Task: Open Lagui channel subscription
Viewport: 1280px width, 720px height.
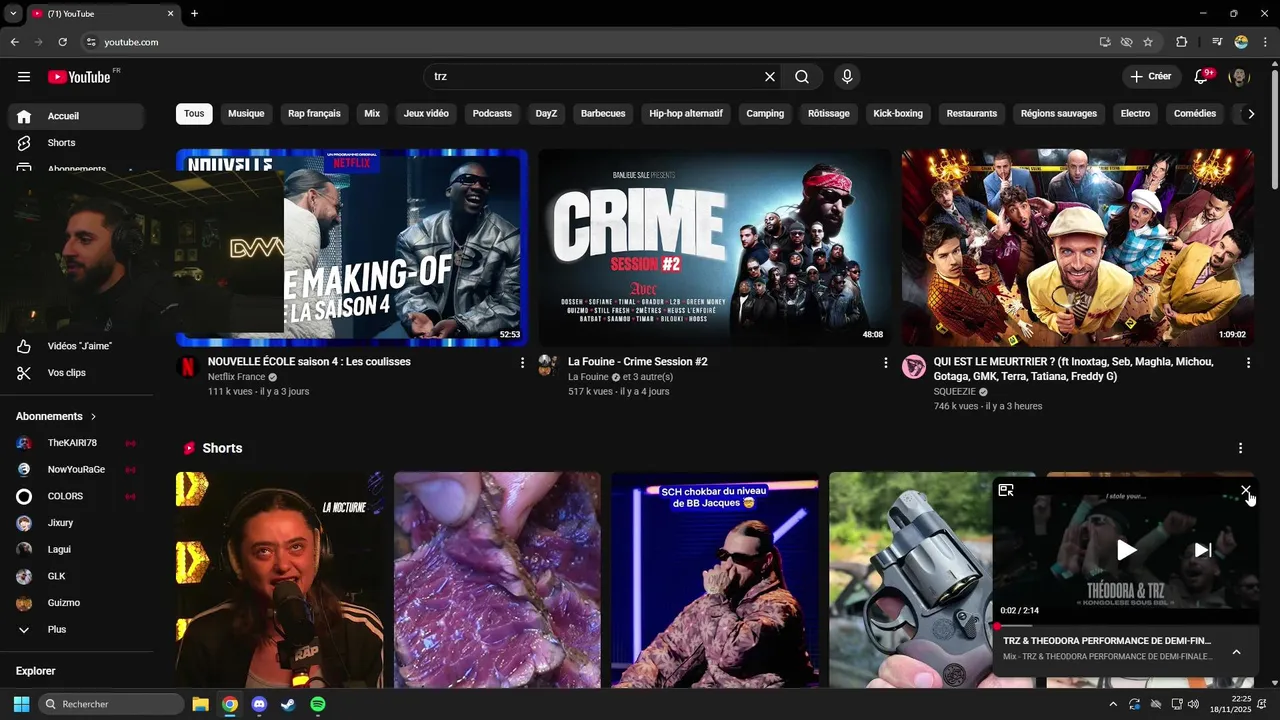Action: pos(76,549)
